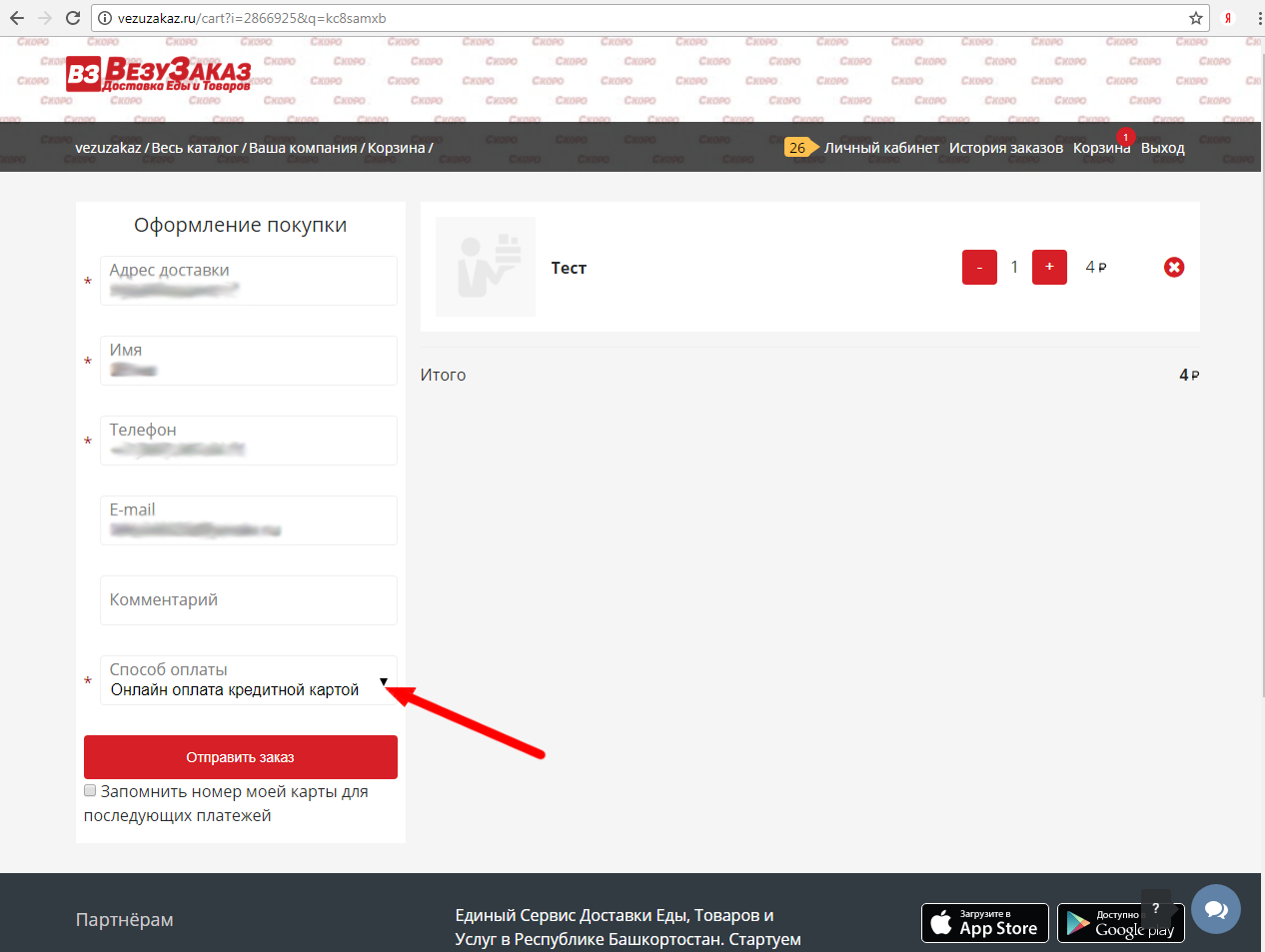Open the chat support bubble
The image size is (1265, 952).
pyautogui.click(x=1215, y=909)
